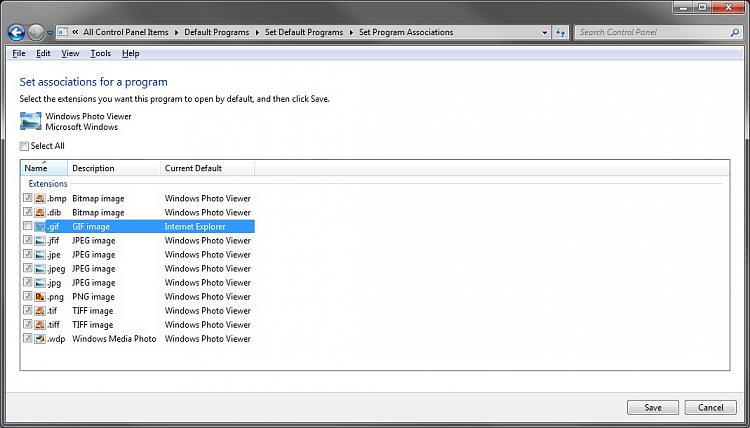
Task: Open the Tools menu
Action: [x=100, y=53]
